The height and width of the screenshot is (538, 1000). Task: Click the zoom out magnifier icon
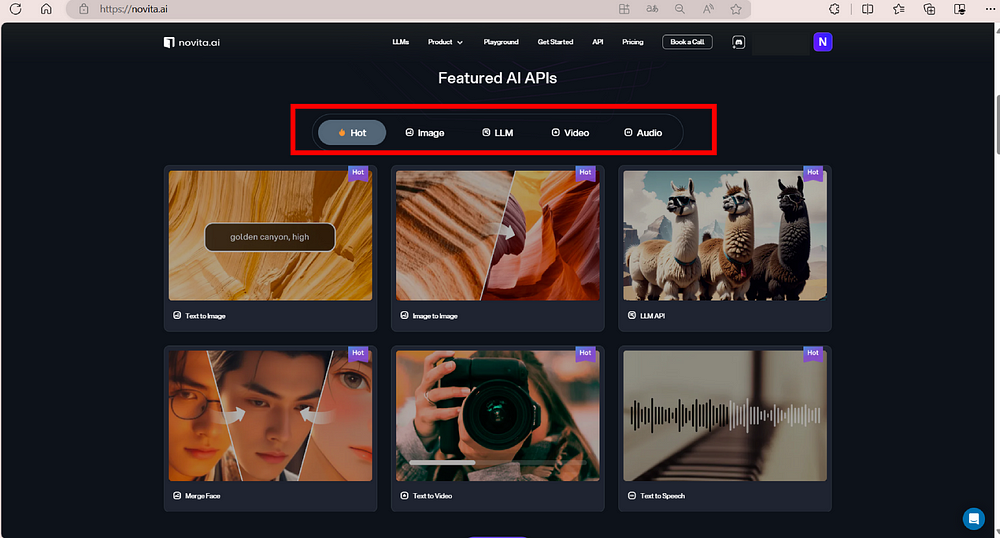(x=680, y=9)
